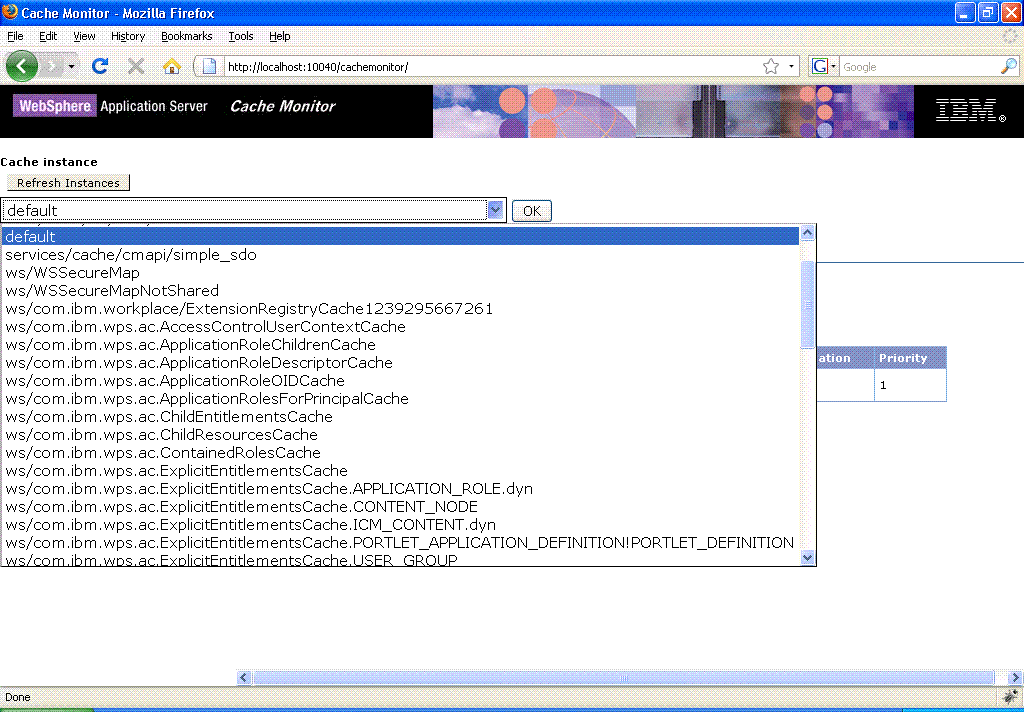The width and height of the screenshot is (1024, 712).
Task: Open the Home page icon
Action: (x=172, y=66)
